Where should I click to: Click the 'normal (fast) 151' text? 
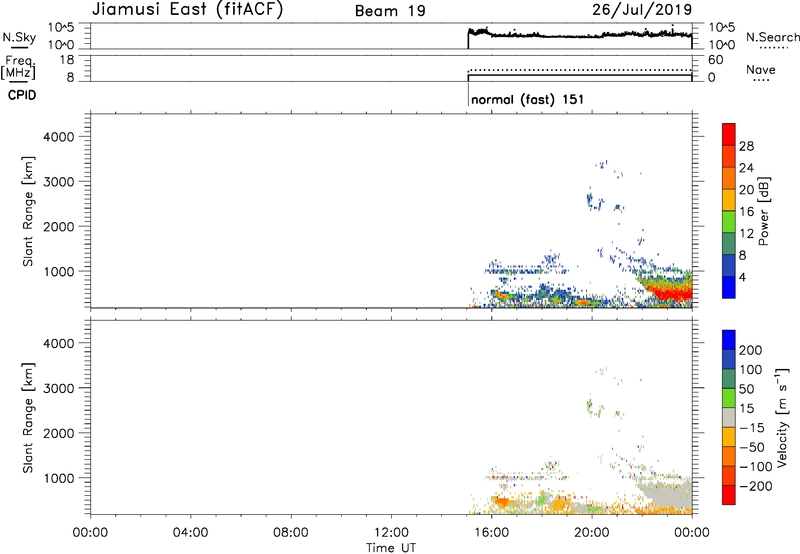[527, 99]
